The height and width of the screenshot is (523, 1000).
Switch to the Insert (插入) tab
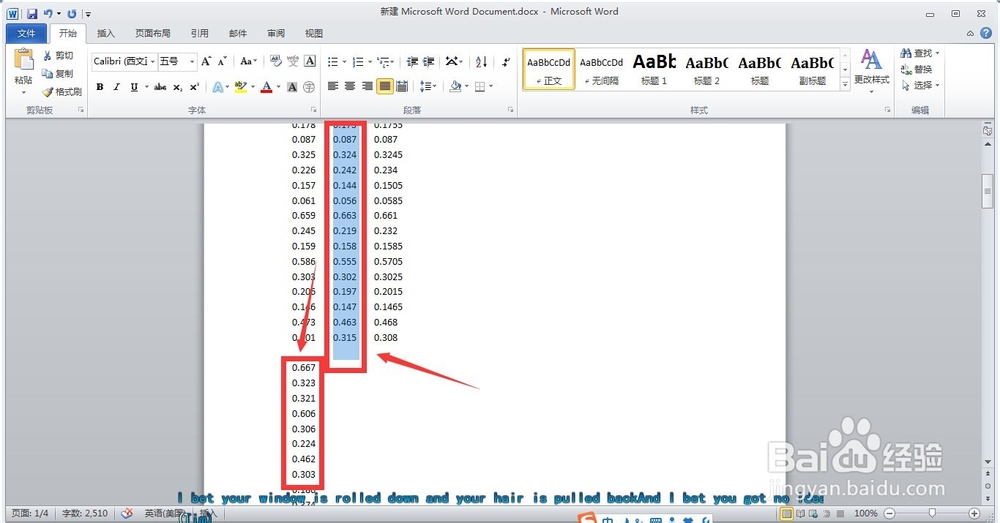(106, 33)
